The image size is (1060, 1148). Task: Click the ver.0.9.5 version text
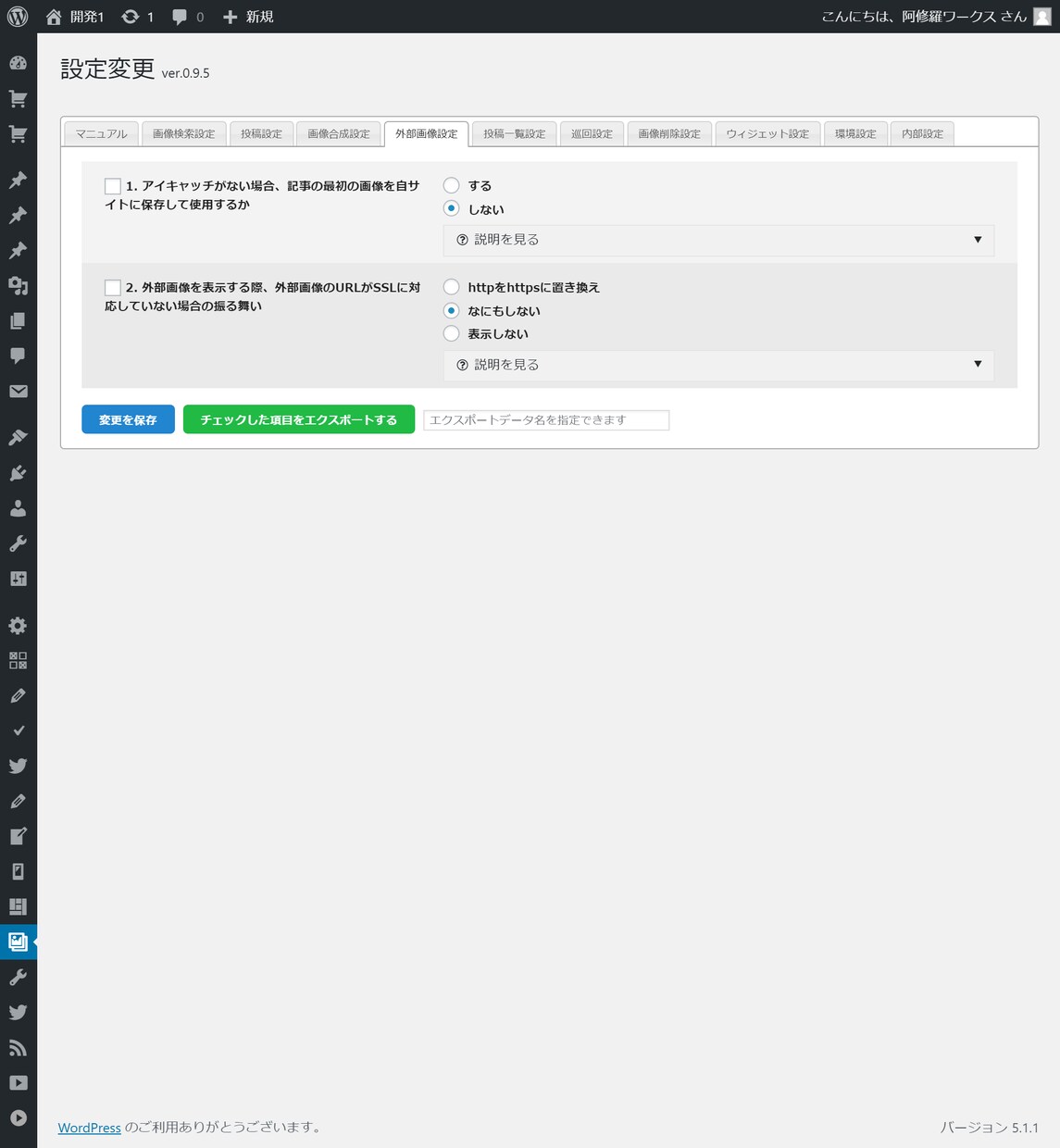(185, 73)
